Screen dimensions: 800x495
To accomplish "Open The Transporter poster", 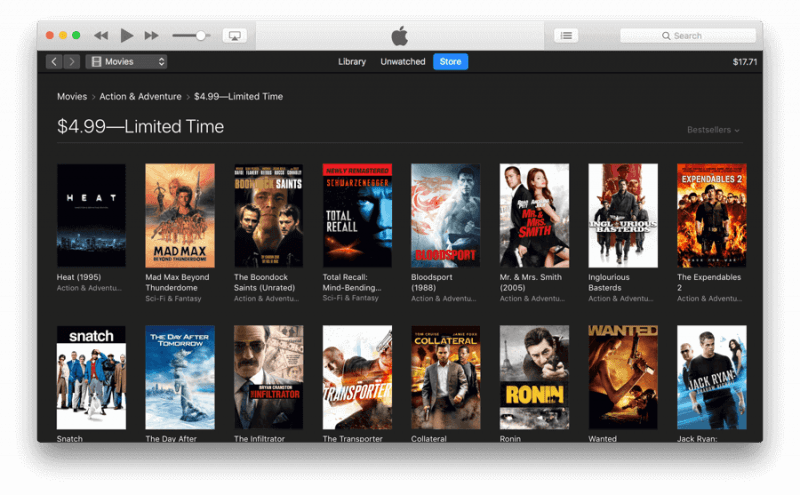I will 357,378.
